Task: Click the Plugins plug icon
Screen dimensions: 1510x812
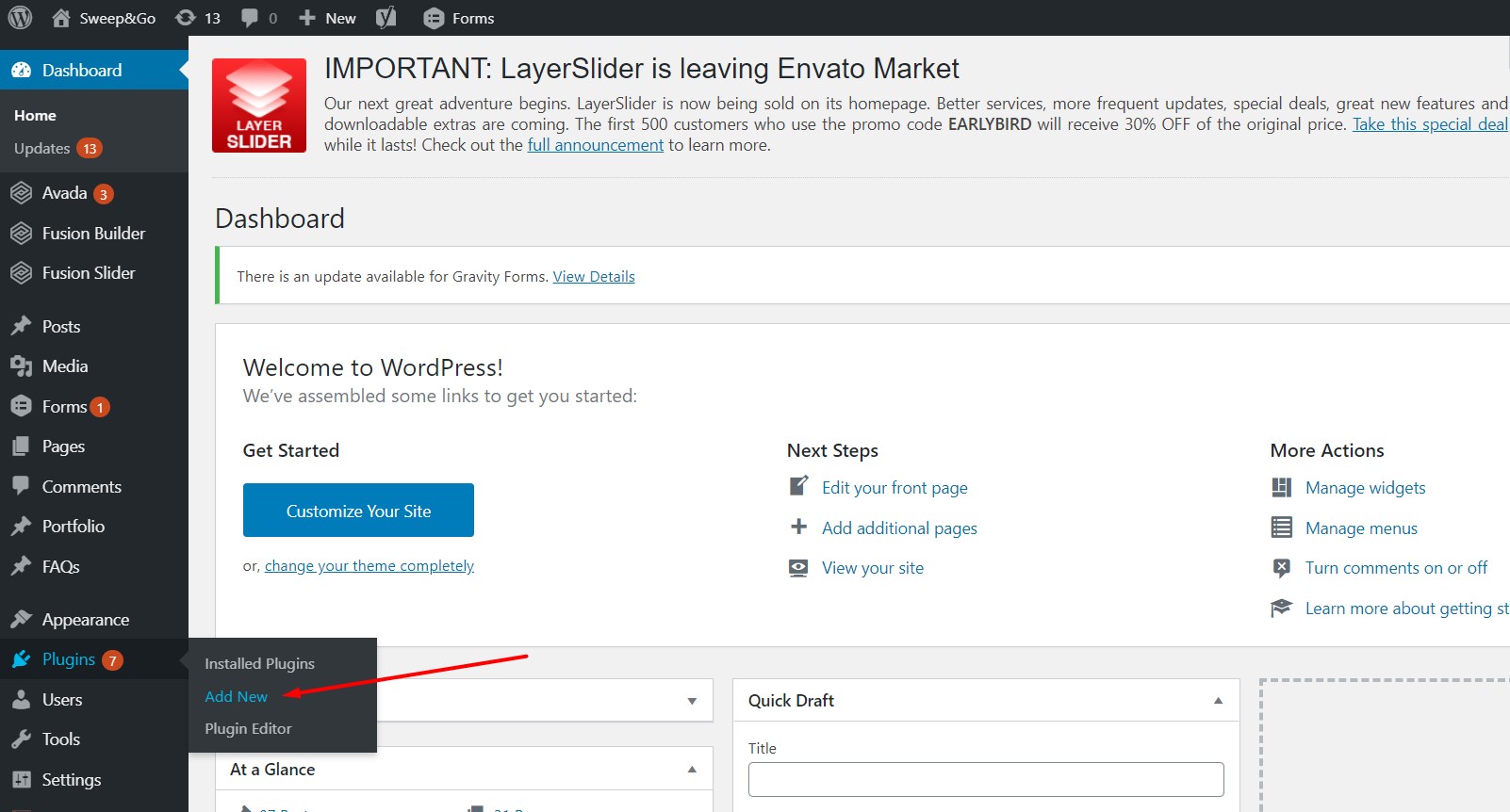Action: [x=21, y=659]
